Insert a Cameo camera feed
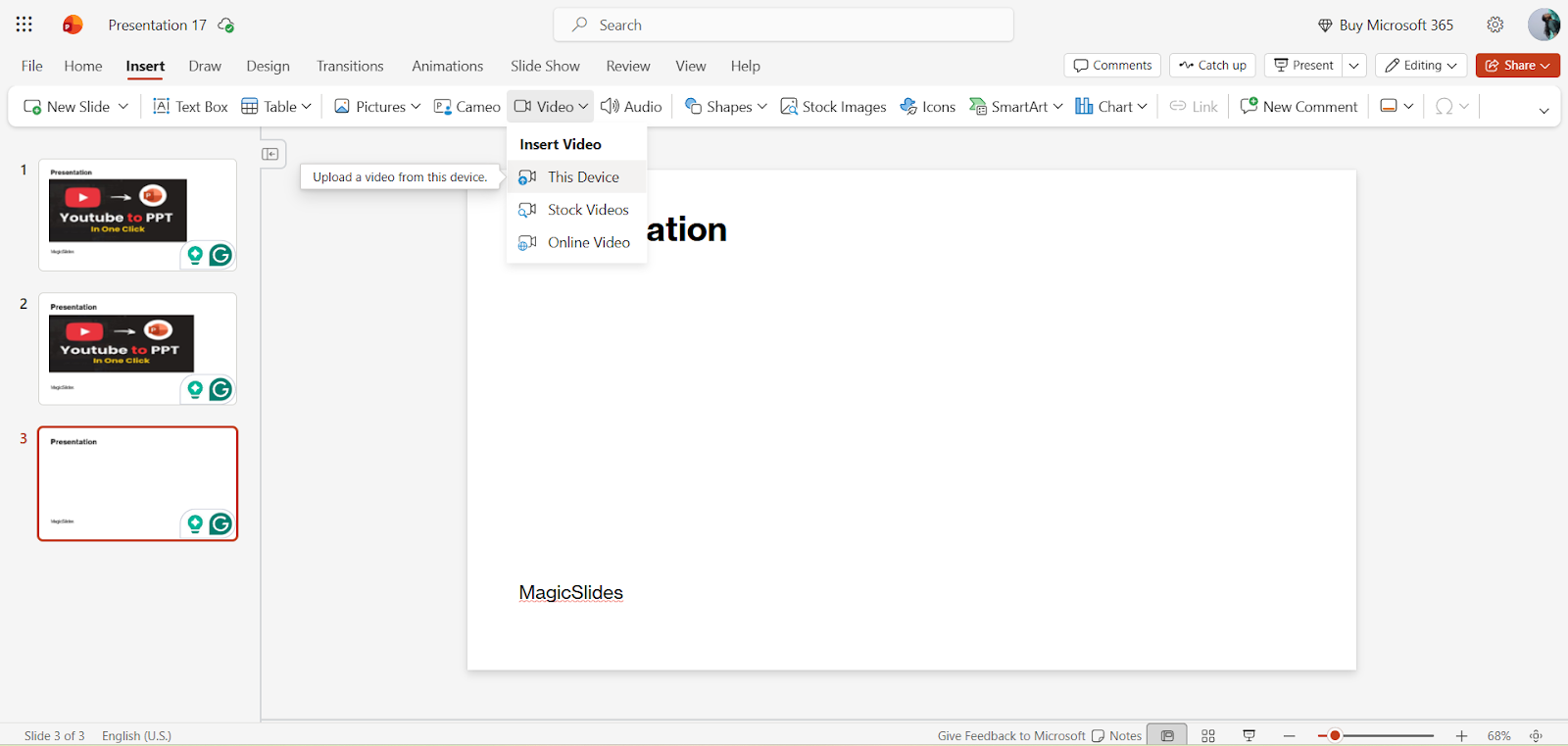 click(467, 106)
